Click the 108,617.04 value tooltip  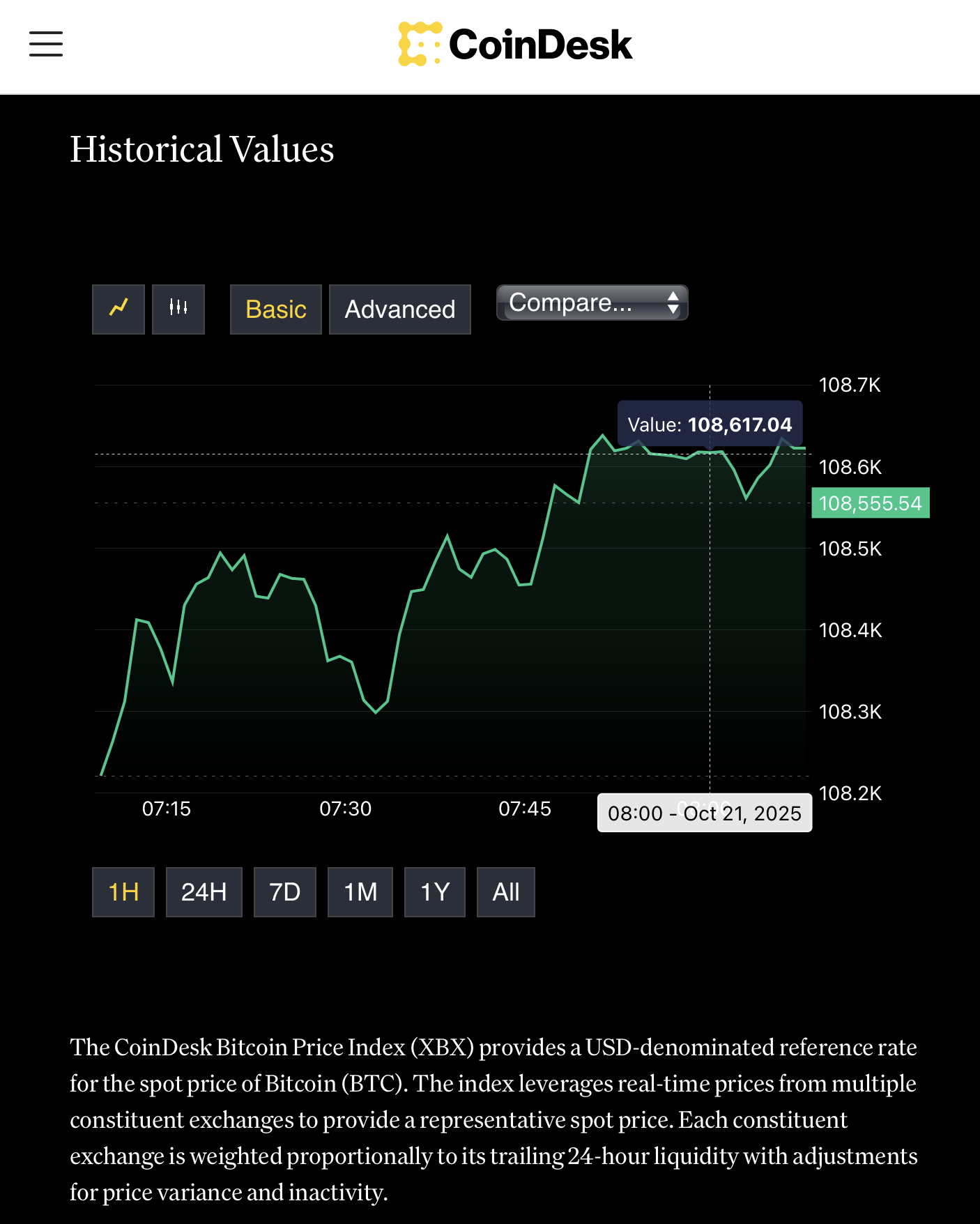click(x=710, y=424)
